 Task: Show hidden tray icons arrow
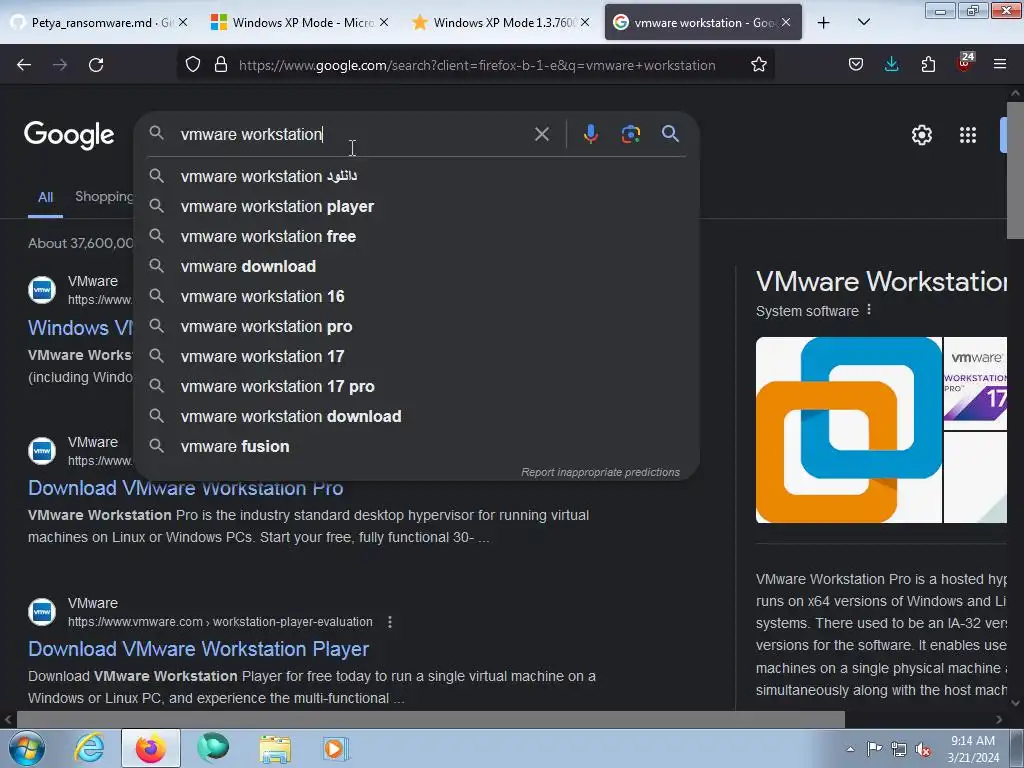(850, 750)
